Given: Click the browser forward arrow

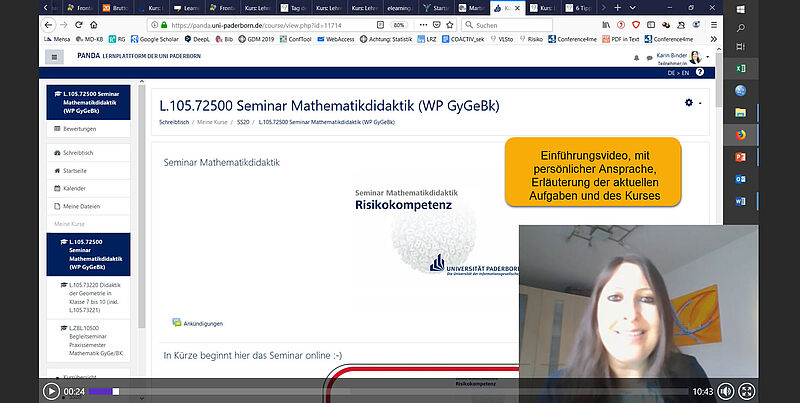Looking at the screenshot, I should [x=64, y=24].
